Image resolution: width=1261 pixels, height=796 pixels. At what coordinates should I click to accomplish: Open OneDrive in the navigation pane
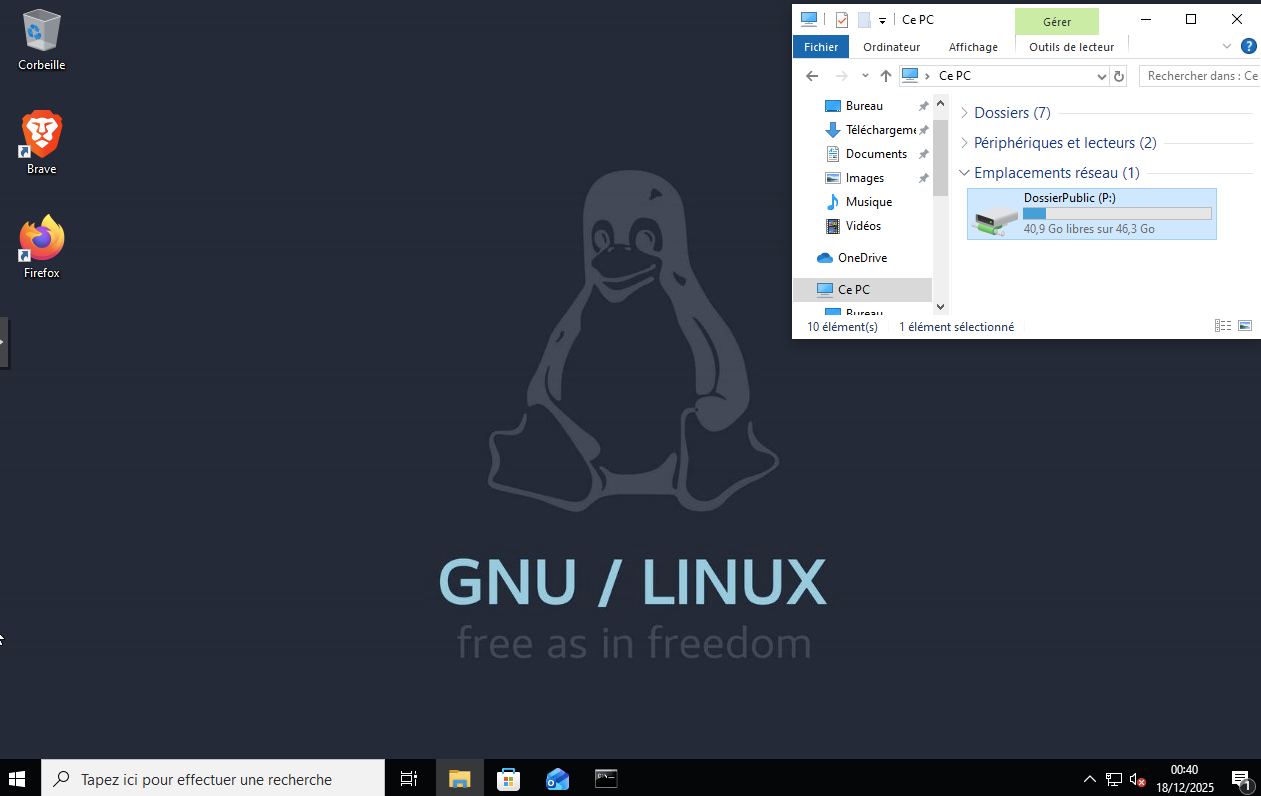pos(862,258)
